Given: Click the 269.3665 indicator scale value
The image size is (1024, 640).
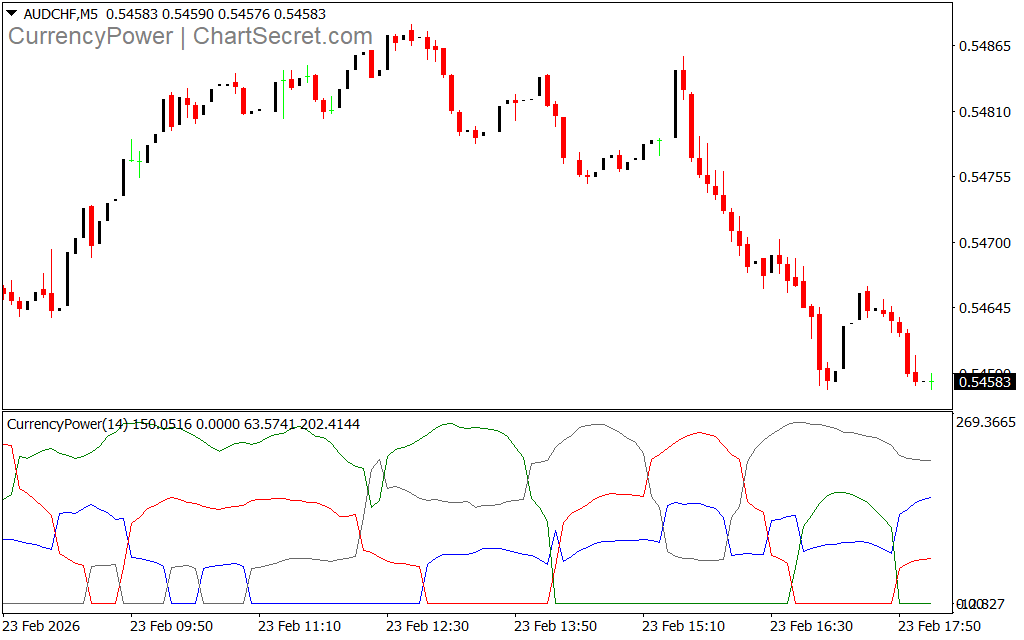Looking at the screenshot, I should (986, 423).
